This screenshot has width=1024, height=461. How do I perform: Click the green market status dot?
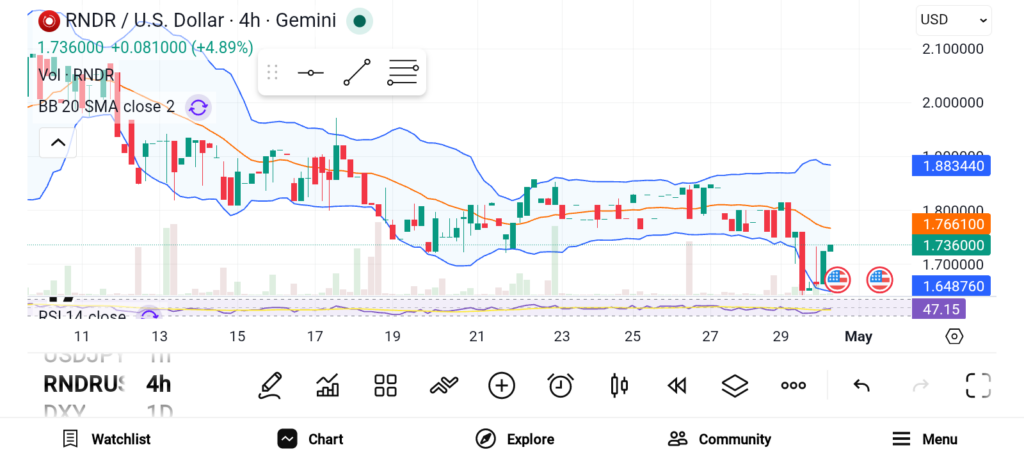pyautogui.click(x=359, y=21)
